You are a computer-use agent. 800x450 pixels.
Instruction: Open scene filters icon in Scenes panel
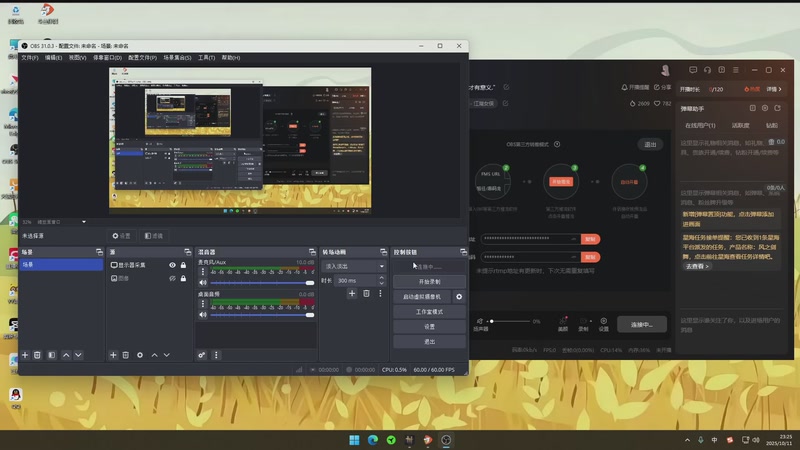[x=52, y=355]
